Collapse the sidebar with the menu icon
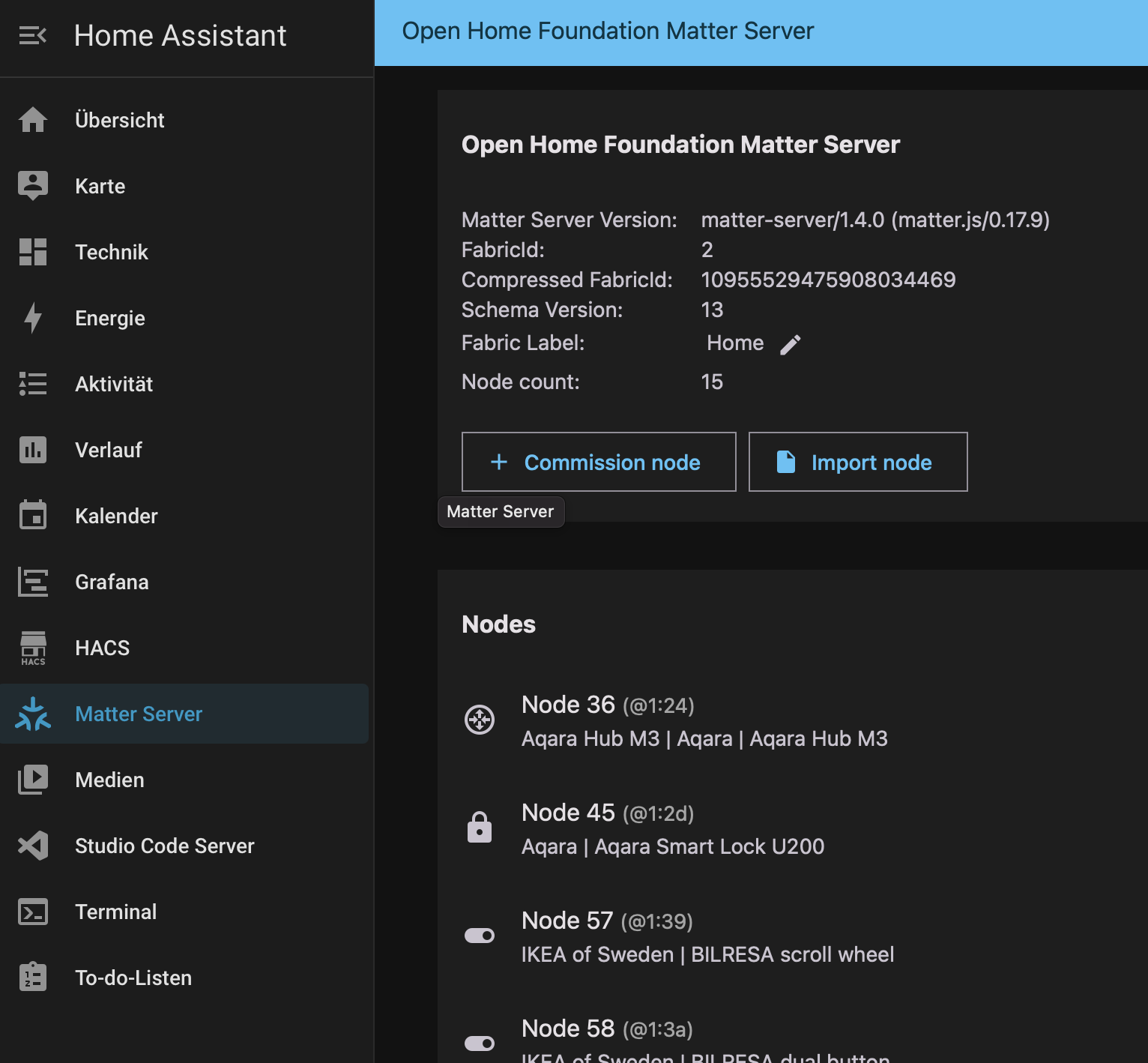1148x1063 pixels. [32, 35]
